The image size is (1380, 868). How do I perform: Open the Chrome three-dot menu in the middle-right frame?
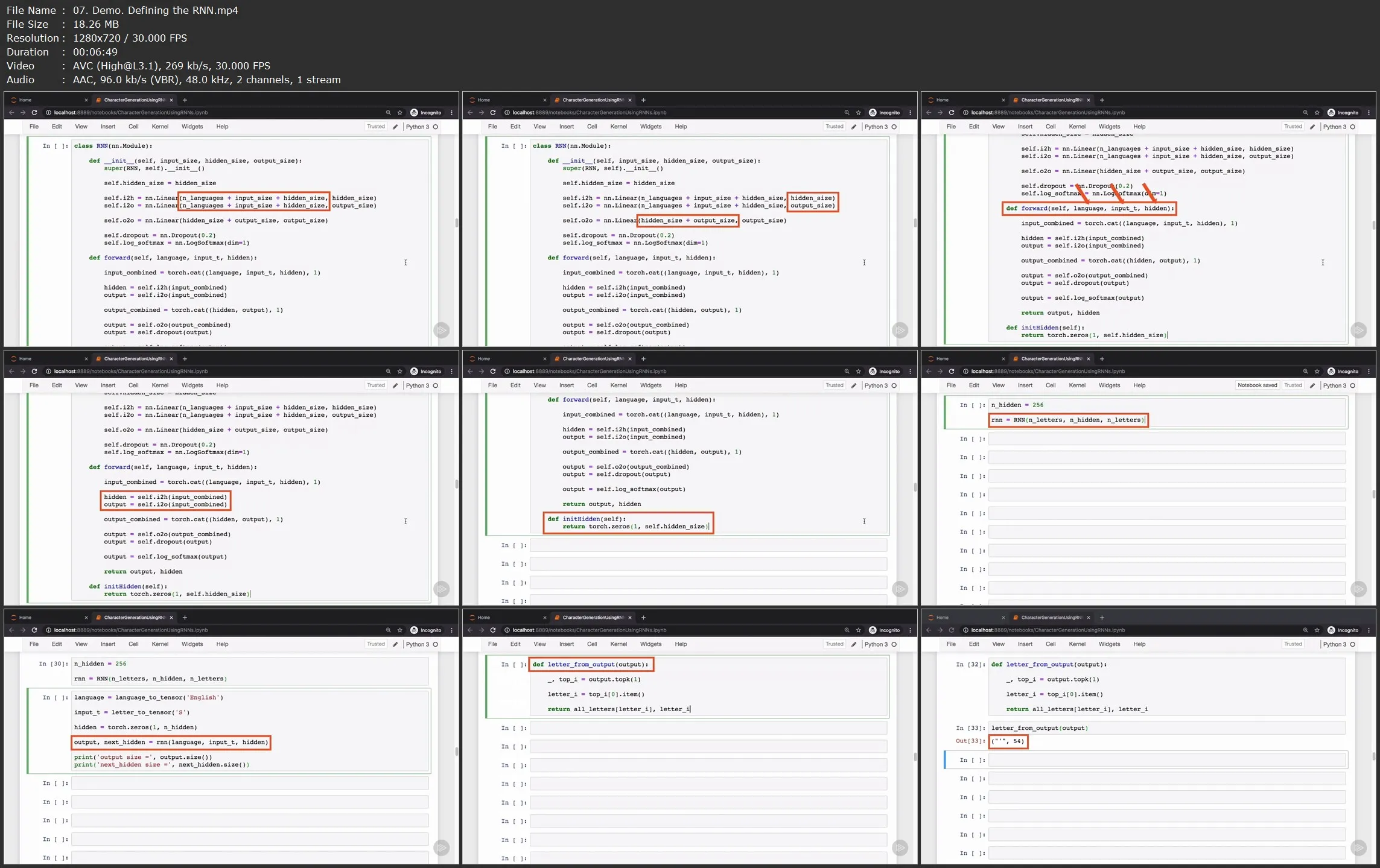[1369, 372]
